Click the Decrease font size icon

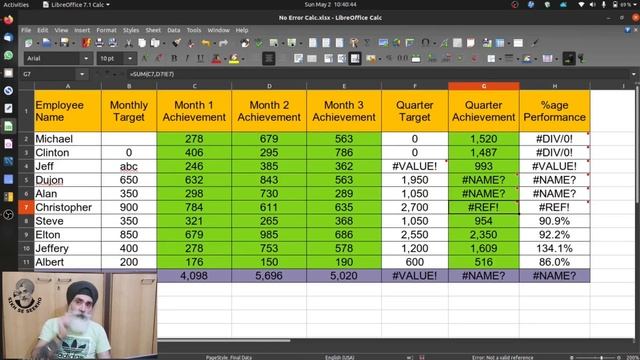[158, 59]
